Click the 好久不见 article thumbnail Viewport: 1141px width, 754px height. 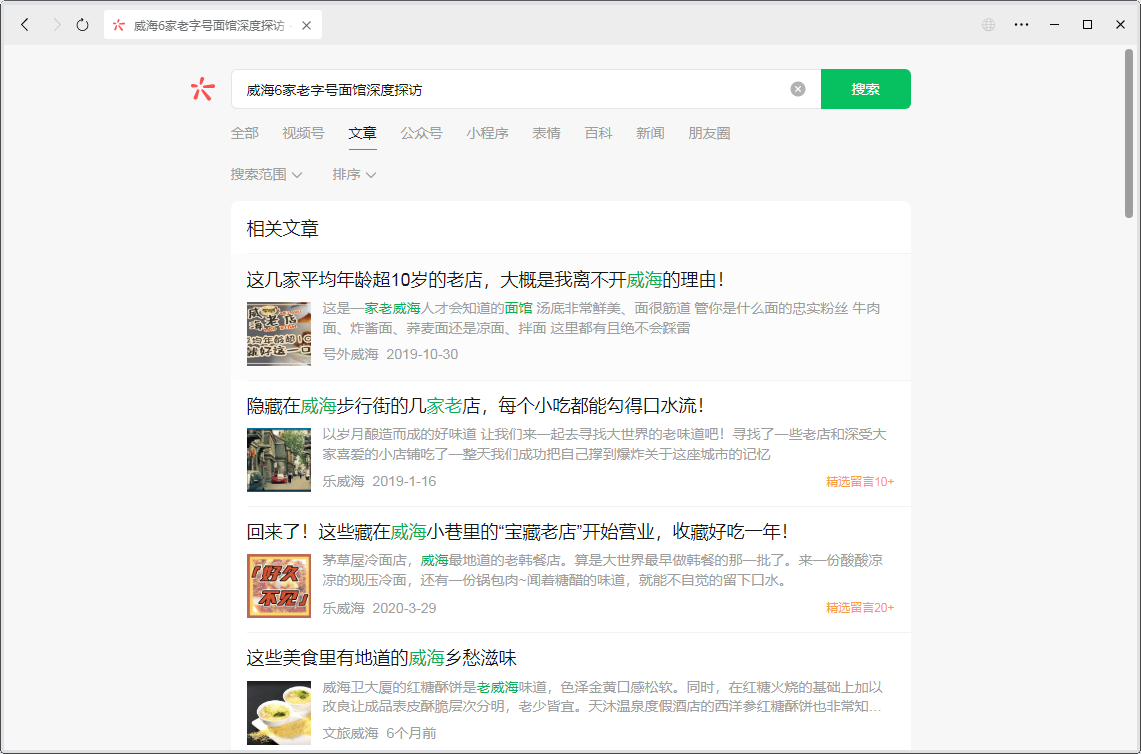click(279, 586)
